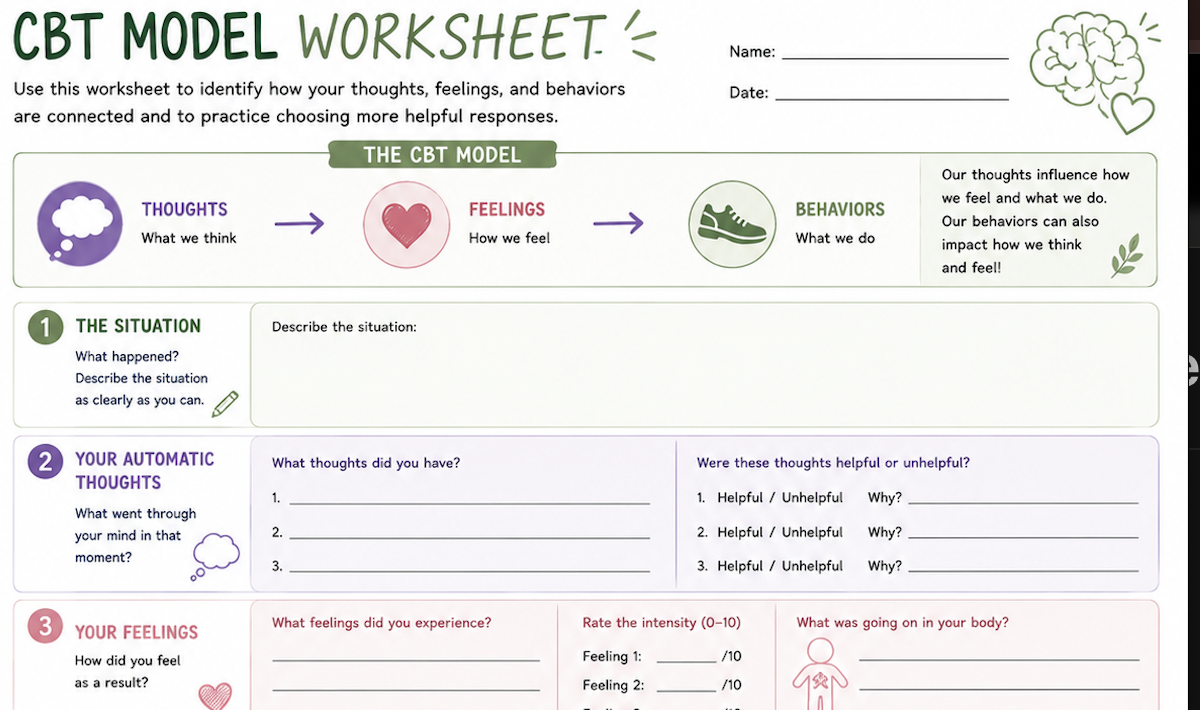Click the first feelings experienced line
Image resolution: width=1200 pixels, height=710 pixels.
(x=406, y=661)
